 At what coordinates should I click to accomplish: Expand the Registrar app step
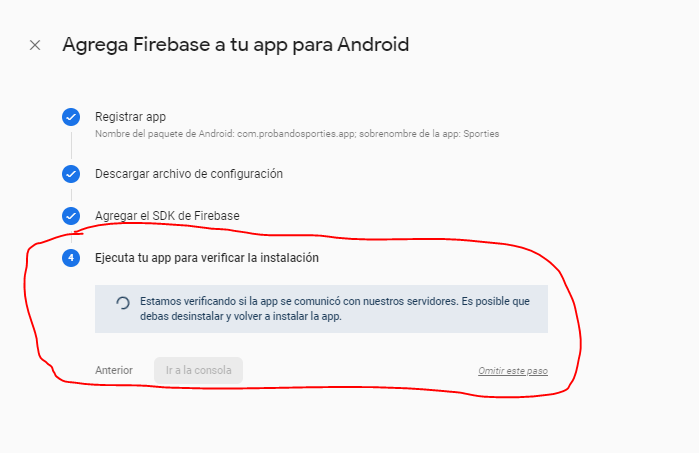tap(130, 117)
